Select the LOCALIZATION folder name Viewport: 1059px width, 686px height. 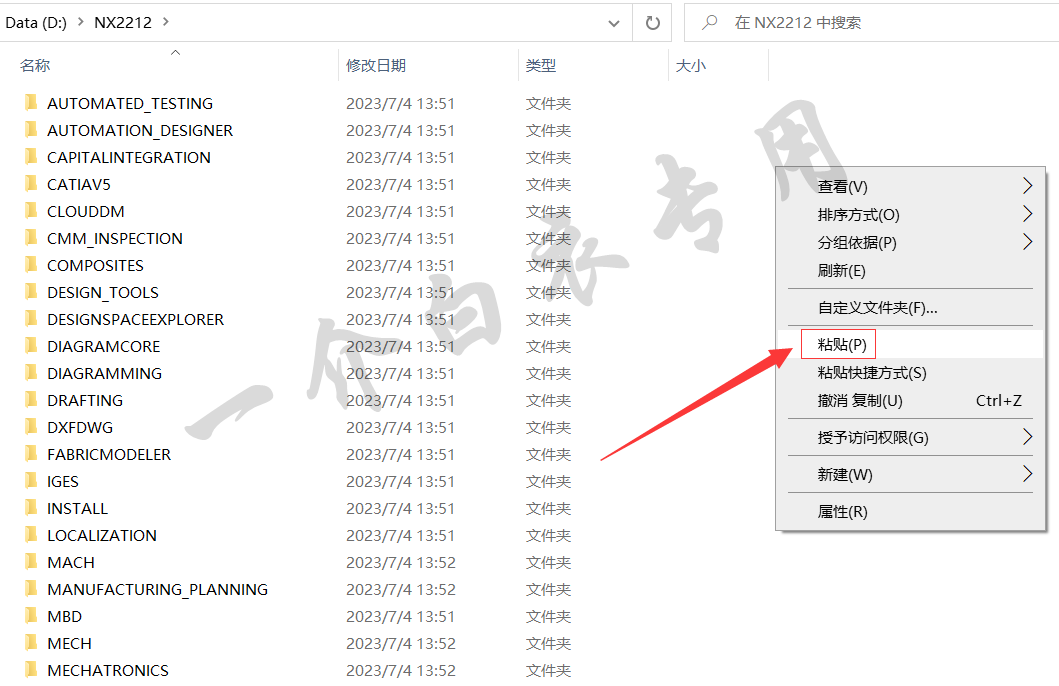tap(101, 535)
